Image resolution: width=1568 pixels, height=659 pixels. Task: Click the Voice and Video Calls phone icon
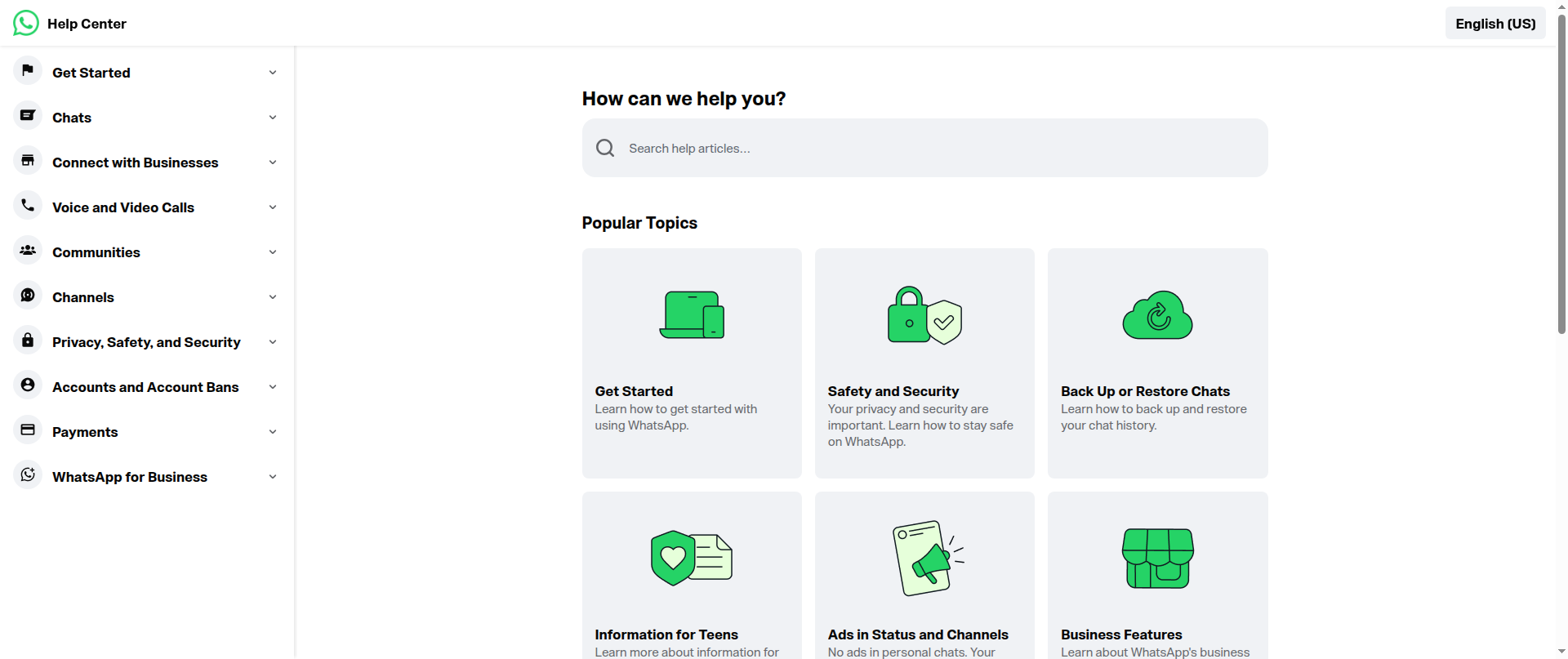pos(28,206)
